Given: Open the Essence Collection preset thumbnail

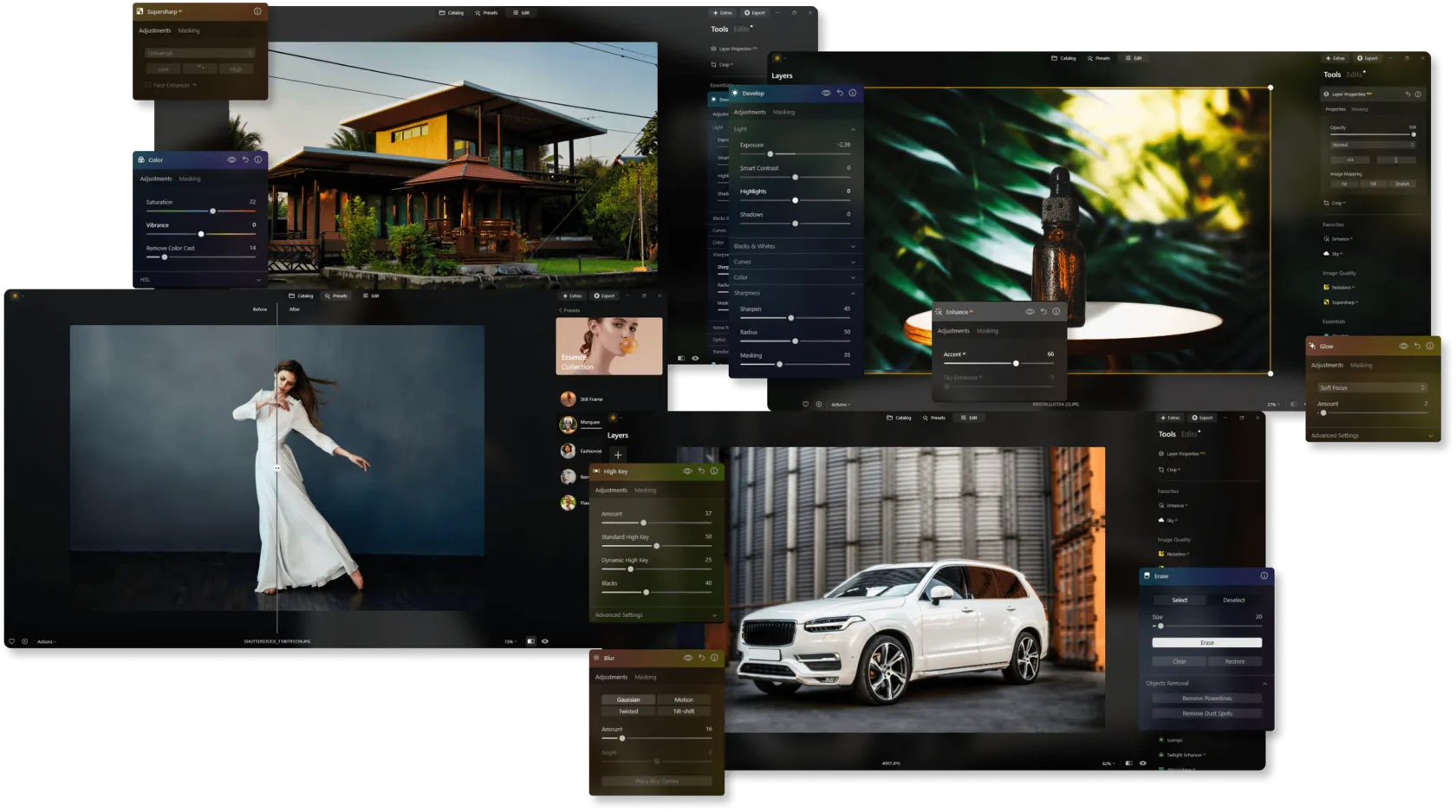Looking at the screenshot, I should [608, 346].
